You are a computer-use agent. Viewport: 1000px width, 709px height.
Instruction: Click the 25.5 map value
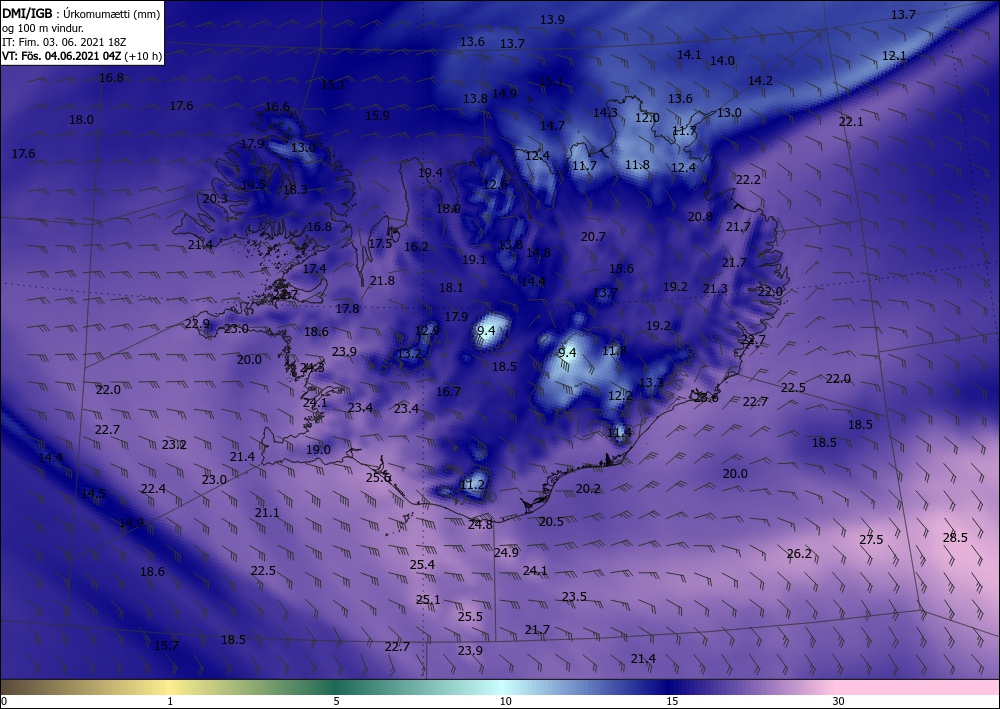(470, 617)
